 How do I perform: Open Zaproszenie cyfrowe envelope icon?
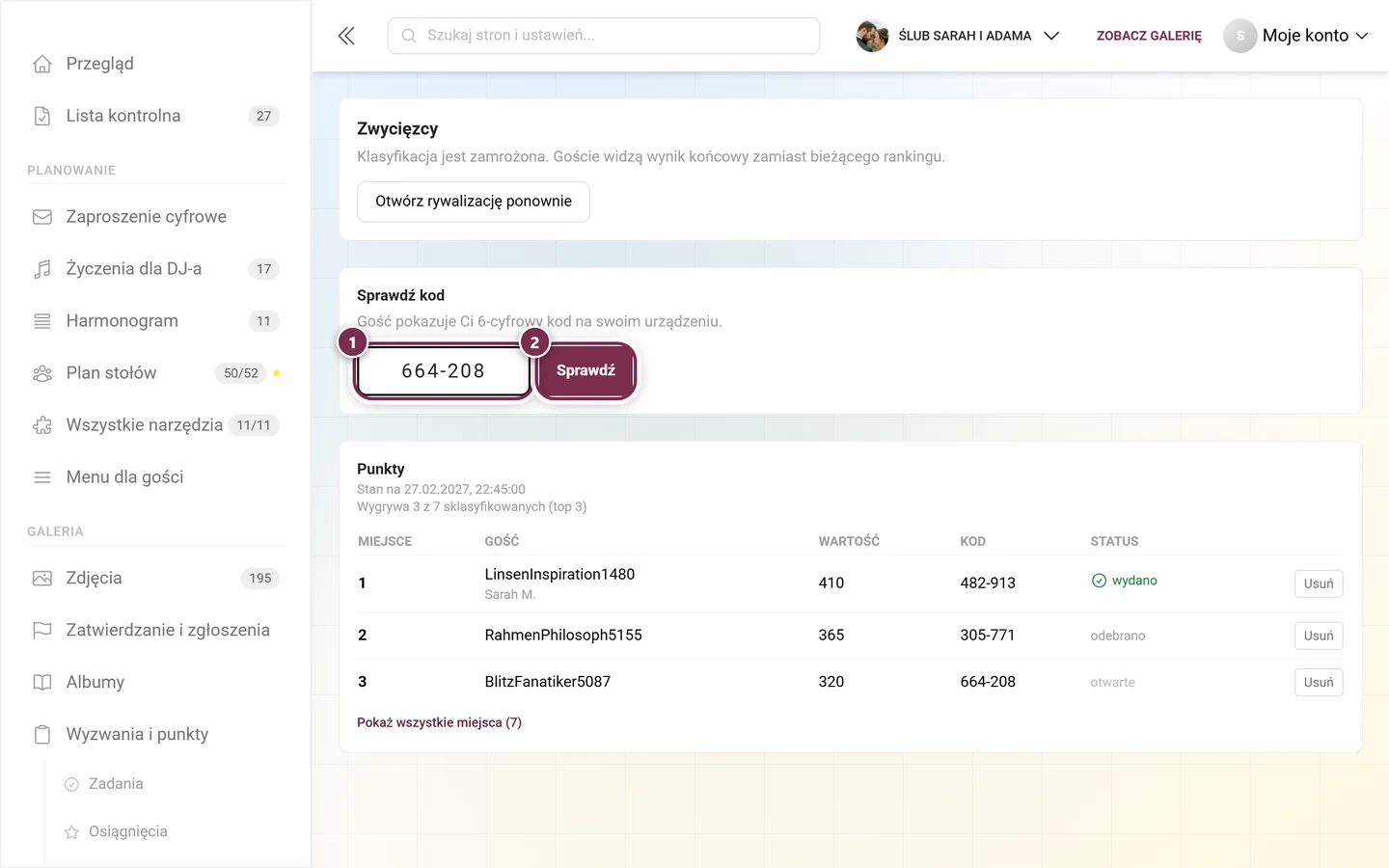pyautogui.click(x=42, y=217)
